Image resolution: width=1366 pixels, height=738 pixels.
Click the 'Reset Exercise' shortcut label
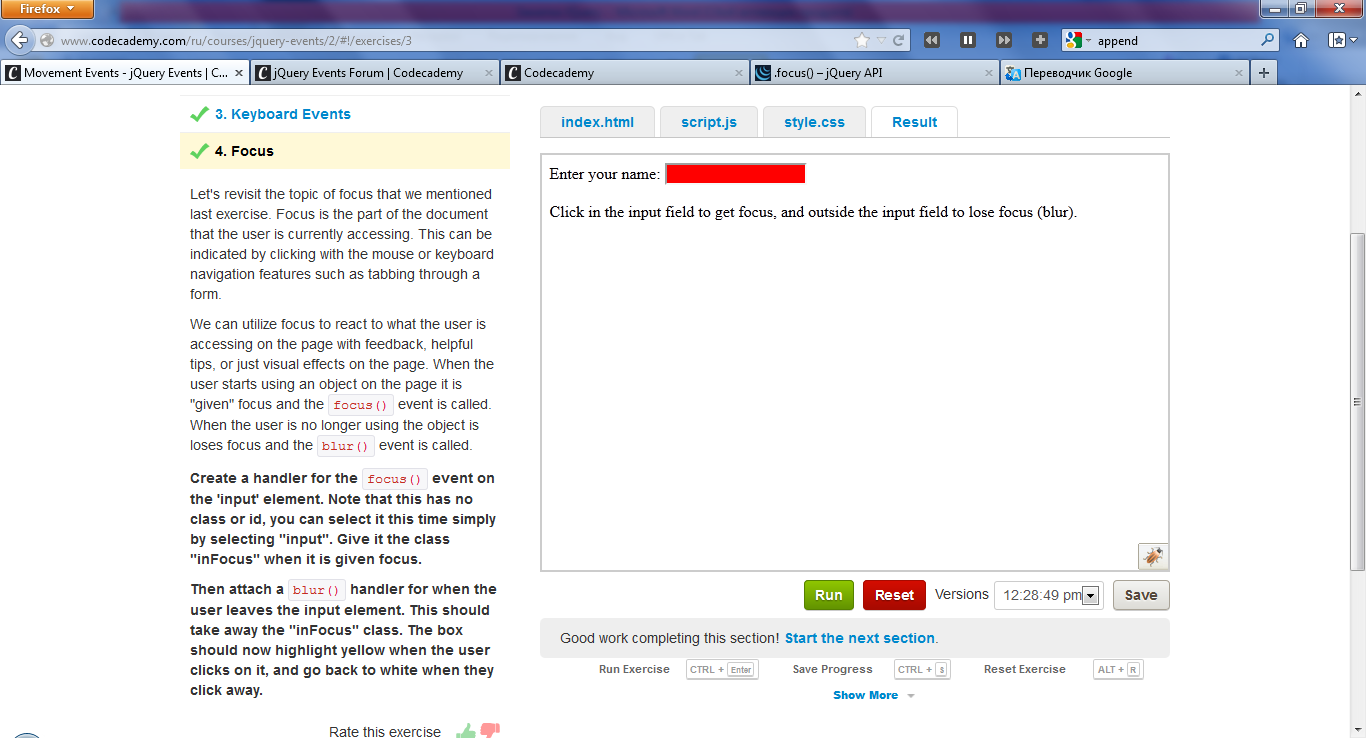(x=1025, y=669)
